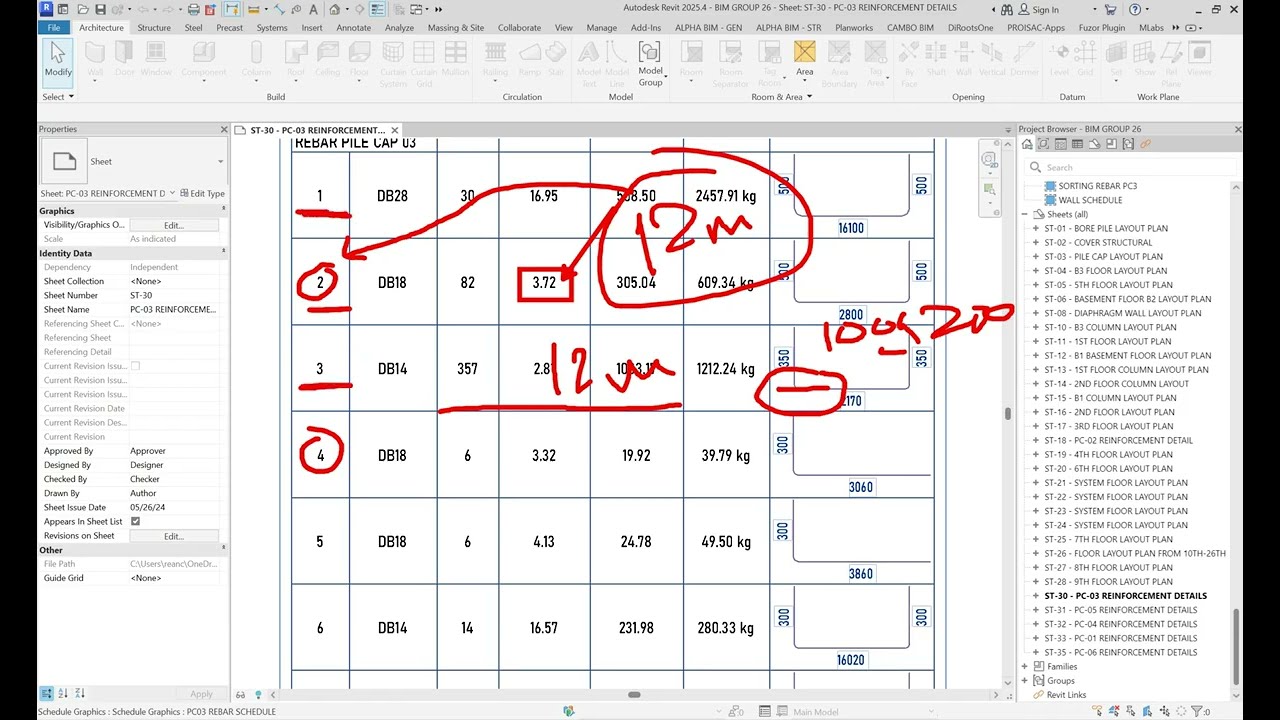Click the Filter icon in the status bar

pos(1197,711)
